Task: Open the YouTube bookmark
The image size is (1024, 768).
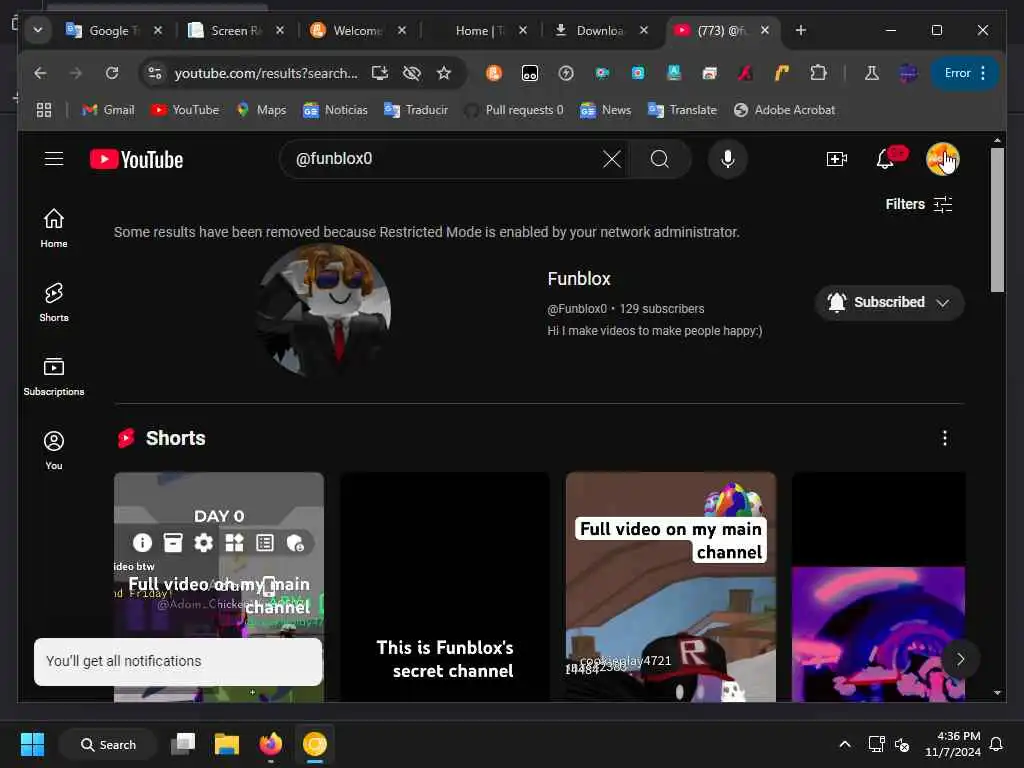Action: coord(185,110)
